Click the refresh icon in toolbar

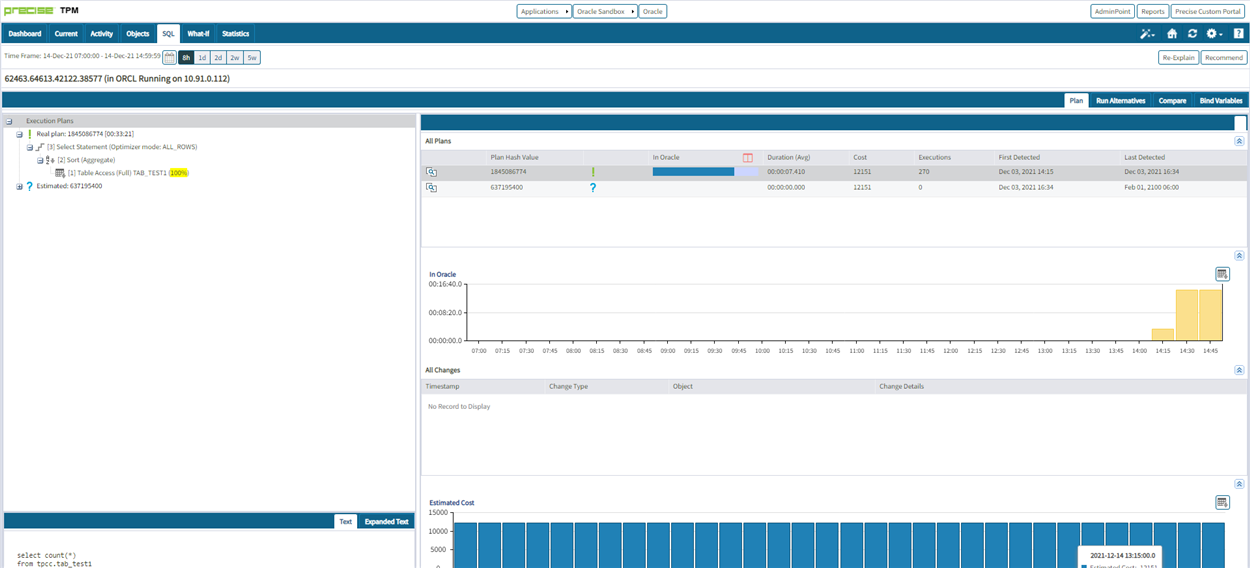[1192, 33]
